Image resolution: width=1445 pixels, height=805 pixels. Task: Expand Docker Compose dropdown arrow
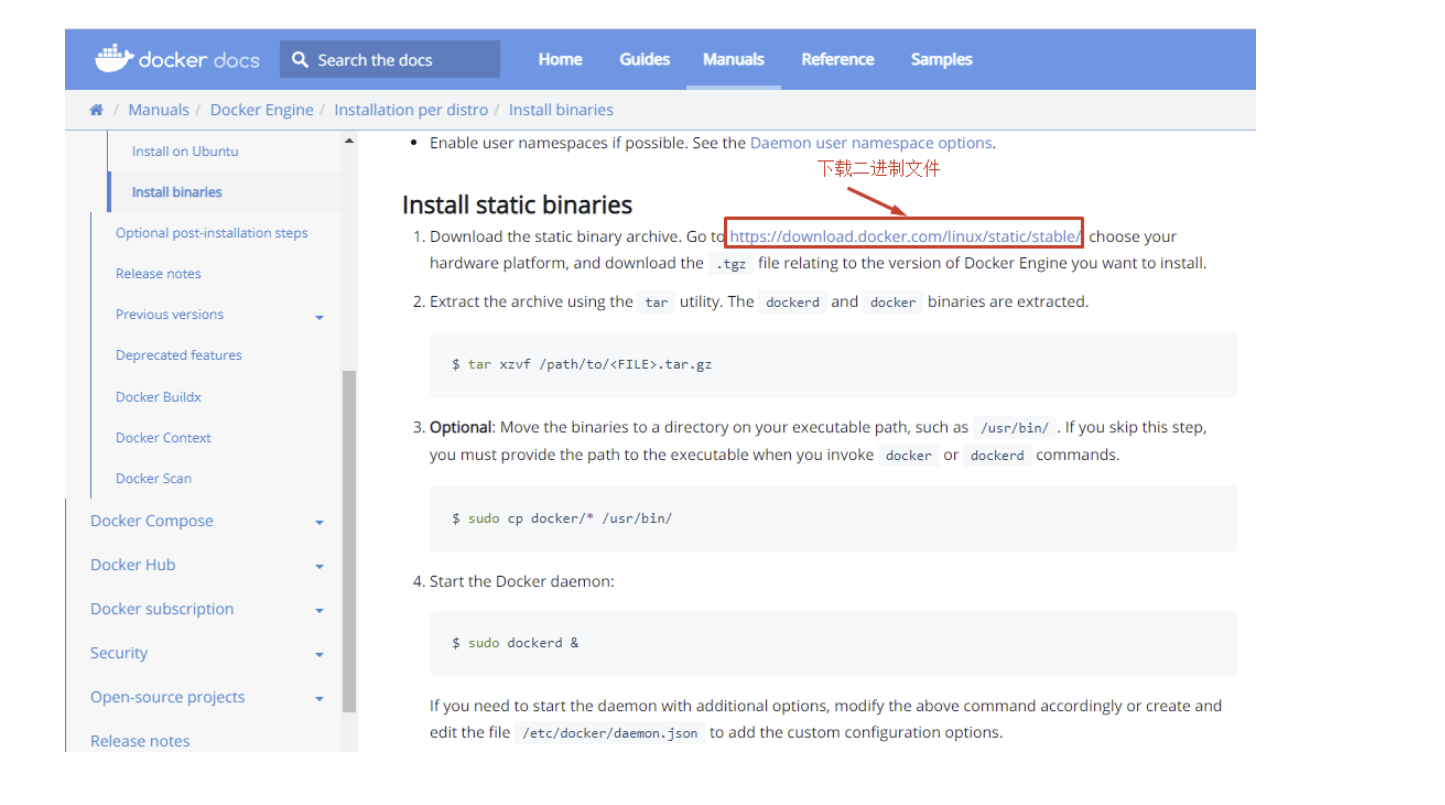(x=319, y=522)
